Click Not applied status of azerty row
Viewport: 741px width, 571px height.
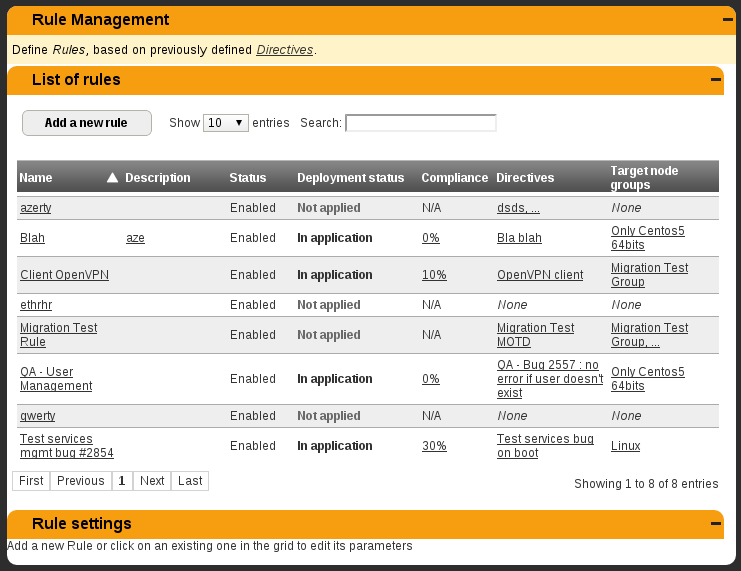coord(329,208)
